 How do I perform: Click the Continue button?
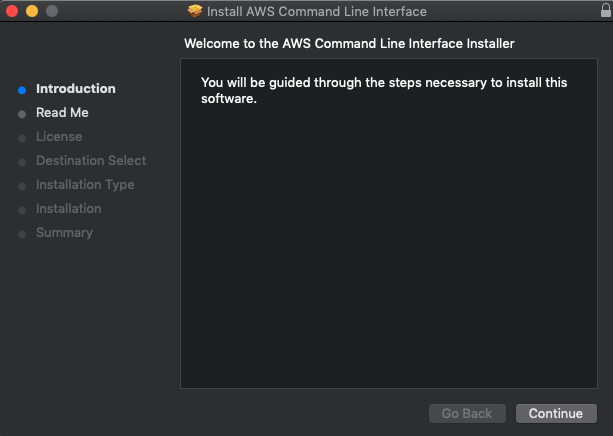pyautogui.click(x=556, y=413)
